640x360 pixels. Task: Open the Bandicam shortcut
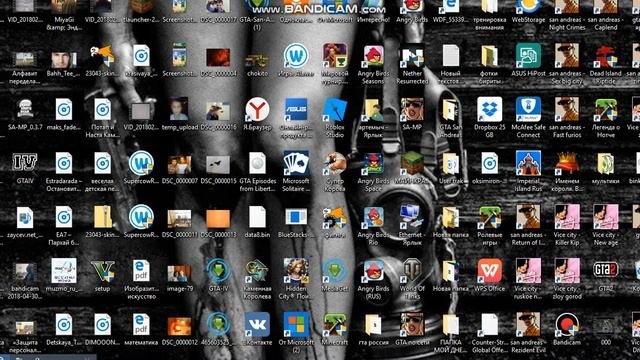click(567, 325)
